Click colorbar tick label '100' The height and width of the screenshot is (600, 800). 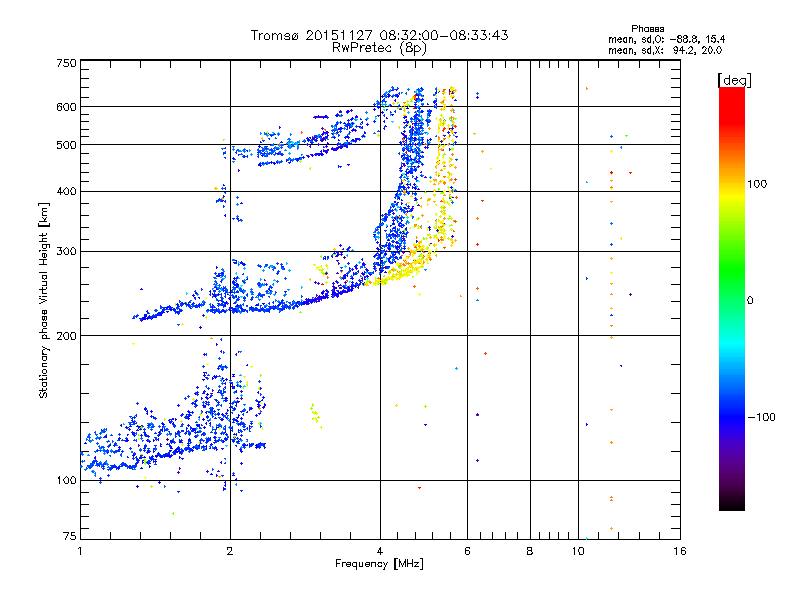(x=757, y=184)
